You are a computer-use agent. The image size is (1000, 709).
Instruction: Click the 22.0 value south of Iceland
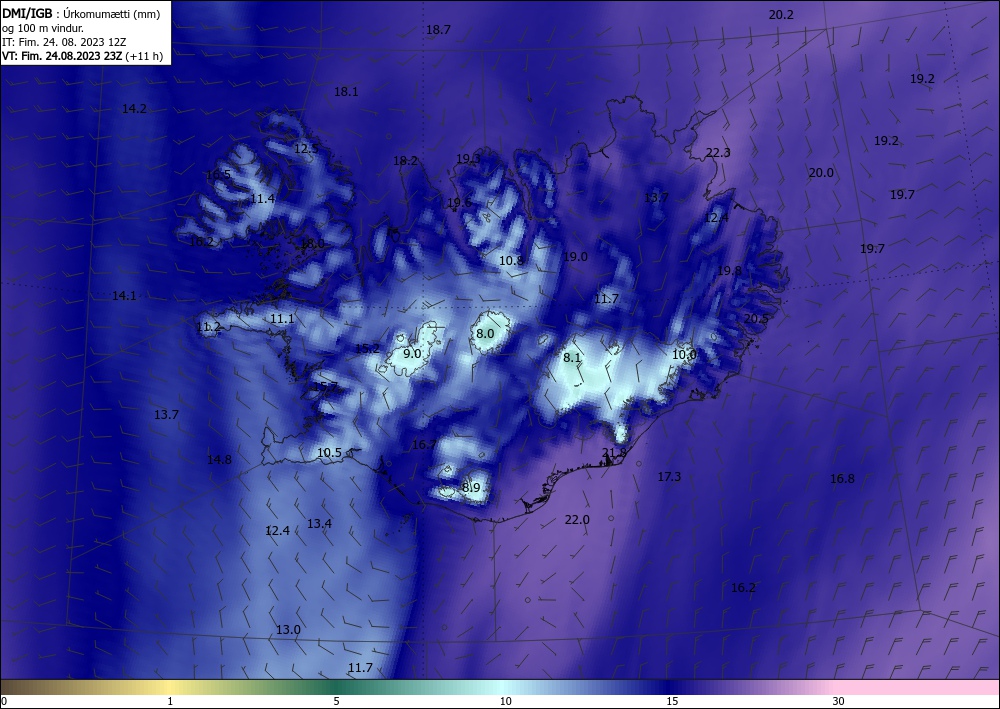click(x=577, y=520)
